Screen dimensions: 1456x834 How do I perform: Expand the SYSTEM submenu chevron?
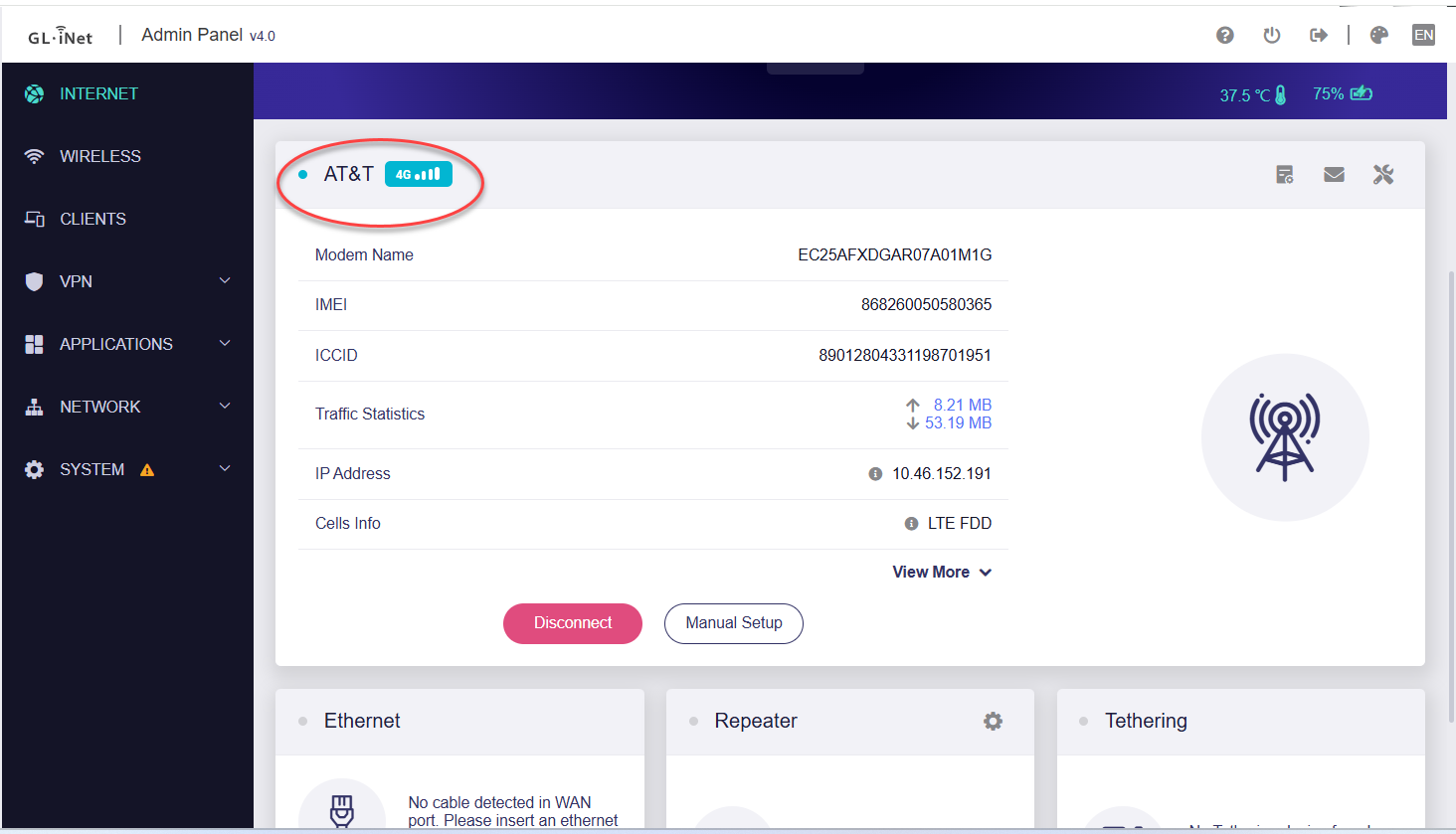point(225,469)
